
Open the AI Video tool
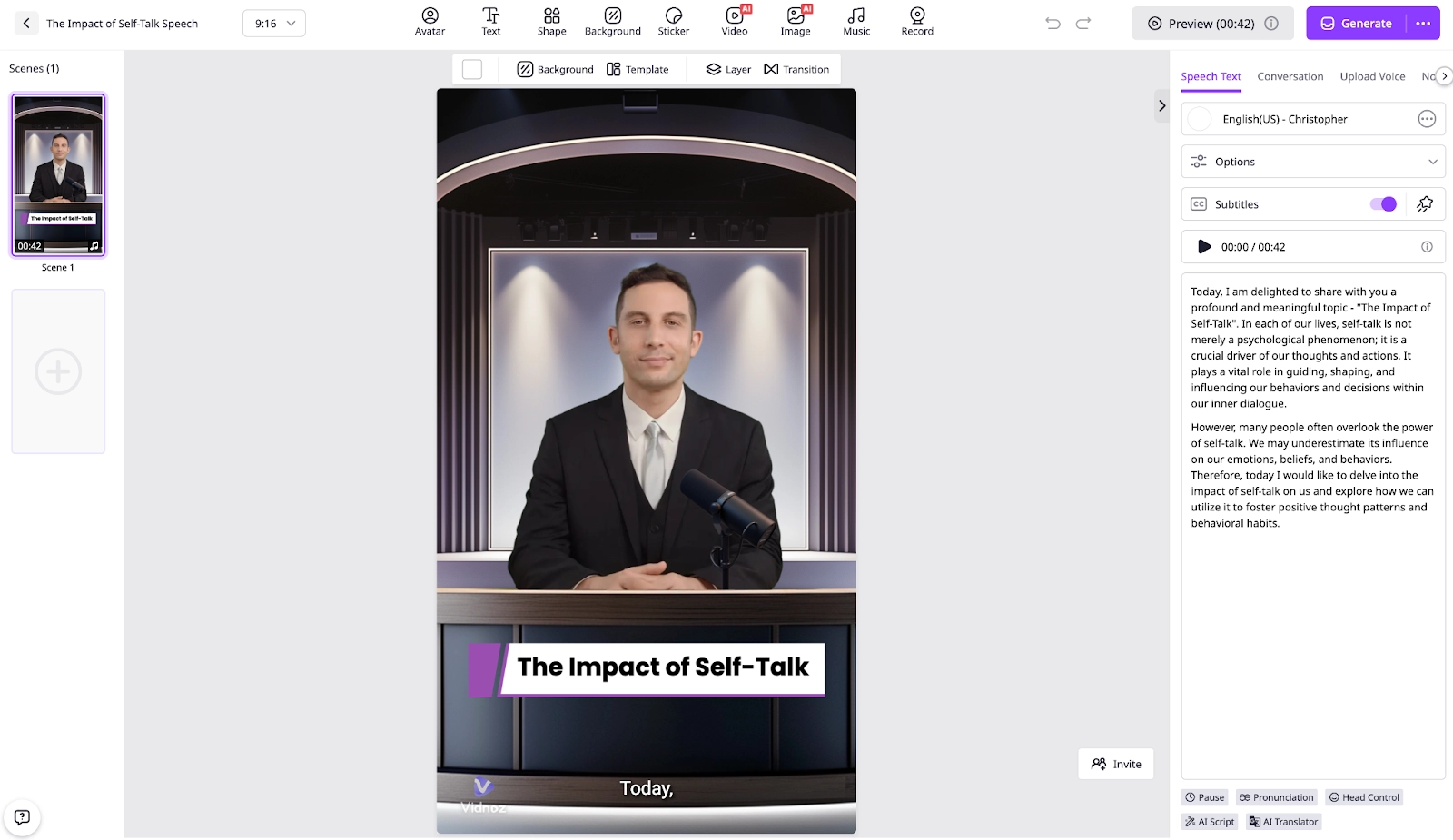coord(734,22)
